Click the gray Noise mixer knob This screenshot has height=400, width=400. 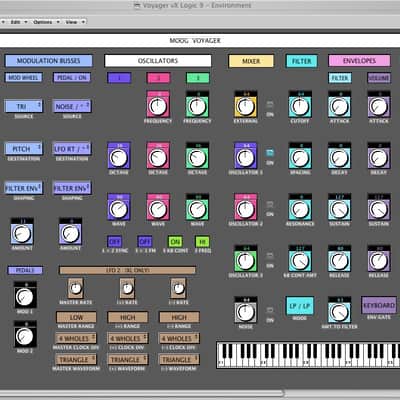click(x=246, y=312)
